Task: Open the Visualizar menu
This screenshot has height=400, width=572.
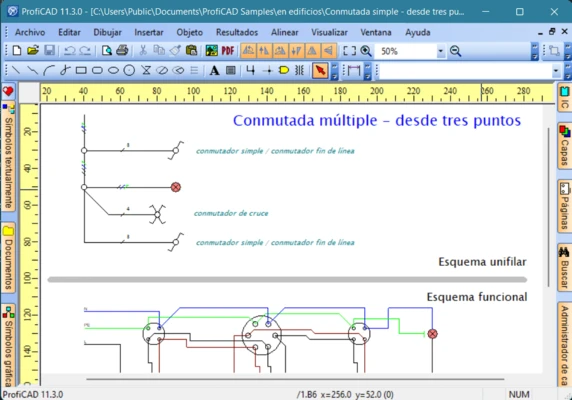Action: tap(329, 32)
